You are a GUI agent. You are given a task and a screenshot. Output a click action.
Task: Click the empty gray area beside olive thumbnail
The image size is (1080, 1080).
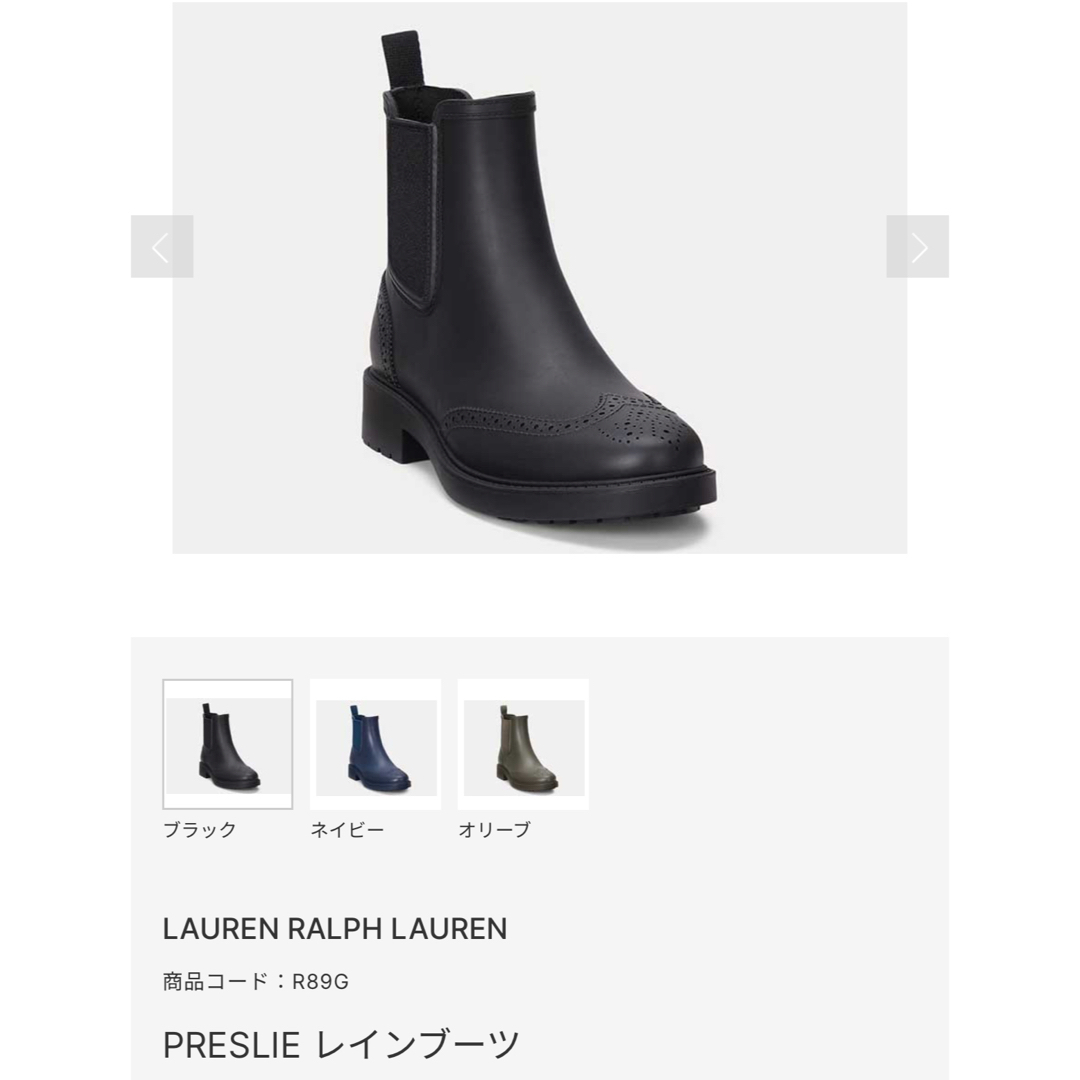(765, 744)
